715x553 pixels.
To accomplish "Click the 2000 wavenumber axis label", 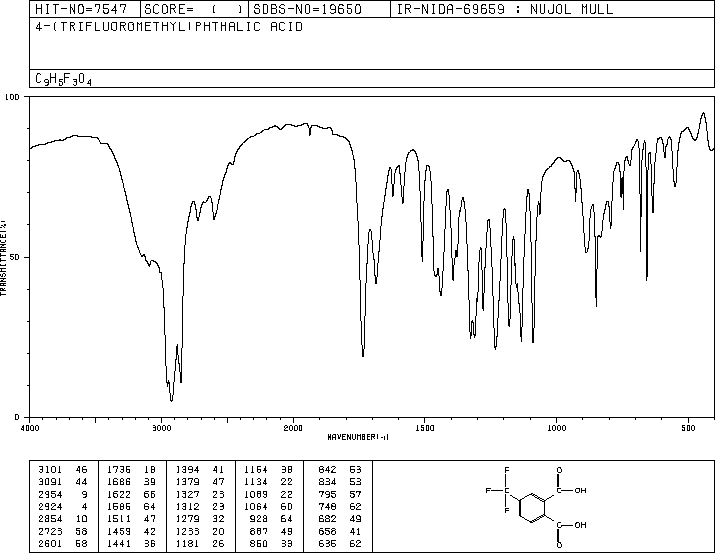I will pos(293,428).
